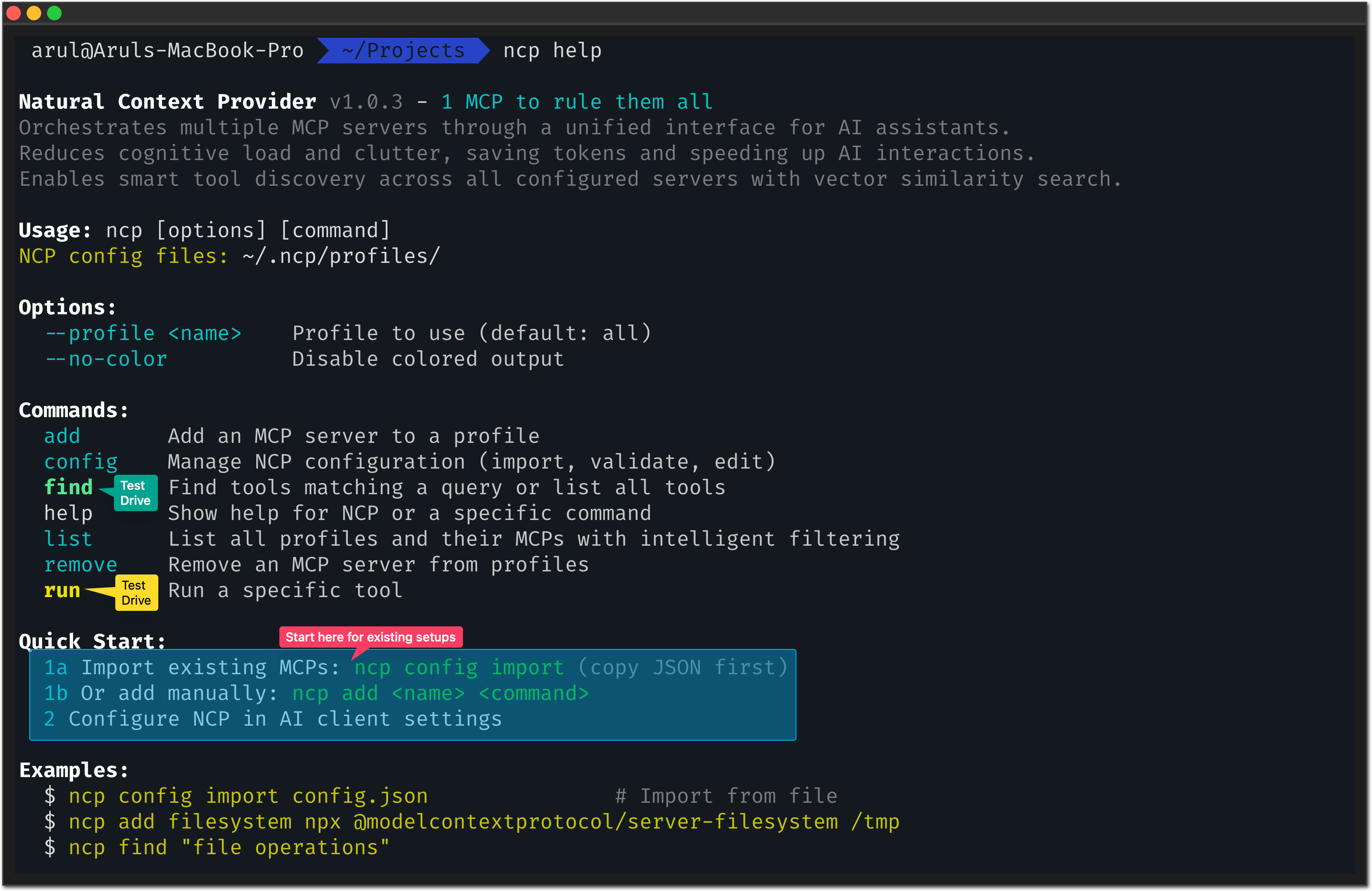Image resolution: width=1372 pixels, height=891 pixels.
Task: Click the 'remove' command in Commands list
Action: [81, 565]
